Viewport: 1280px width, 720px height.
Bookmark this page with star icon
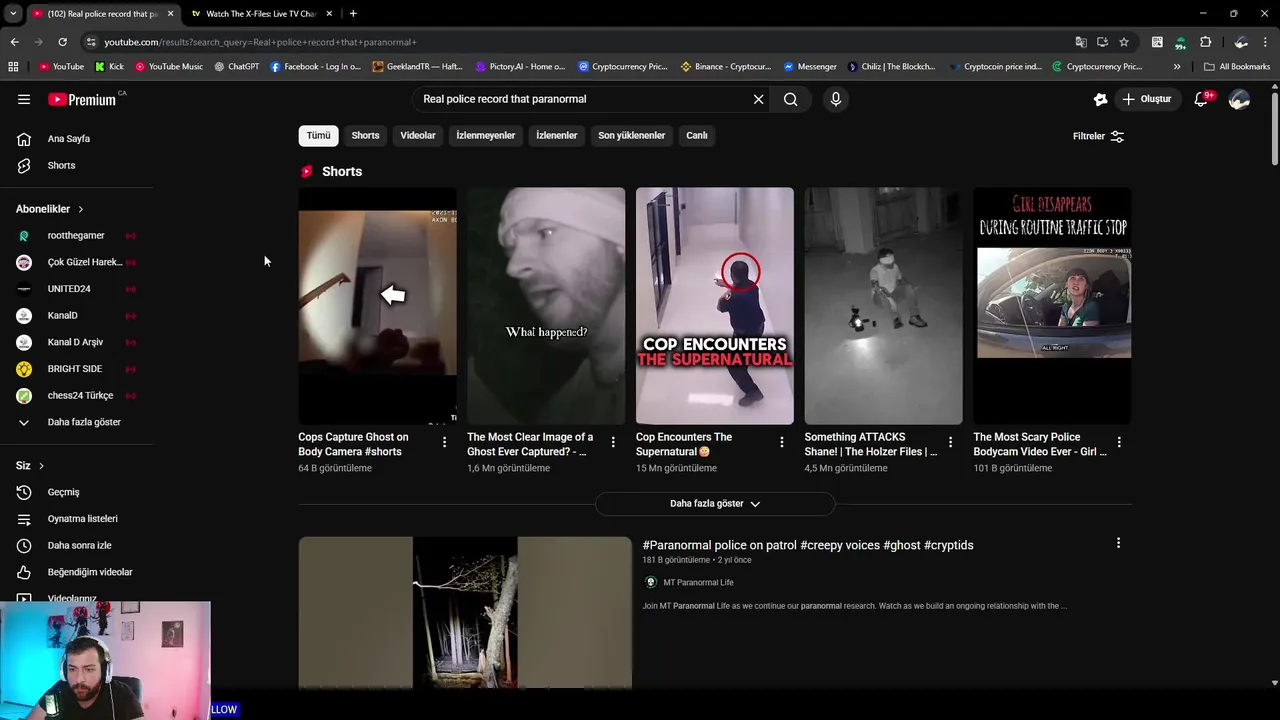coord(1124,42)
